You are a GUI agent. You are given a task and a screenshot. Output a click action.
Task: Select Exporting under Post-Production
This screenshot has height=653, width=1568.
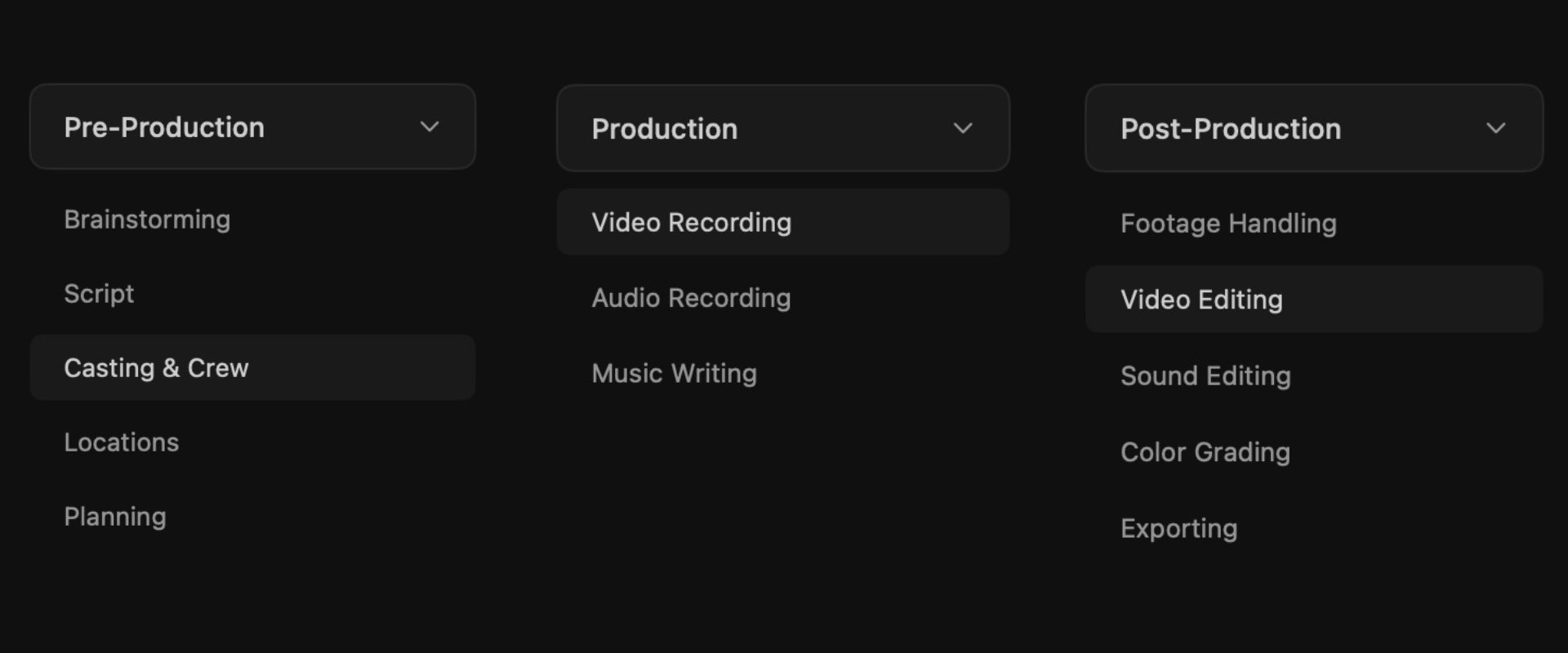point(1178,529)
